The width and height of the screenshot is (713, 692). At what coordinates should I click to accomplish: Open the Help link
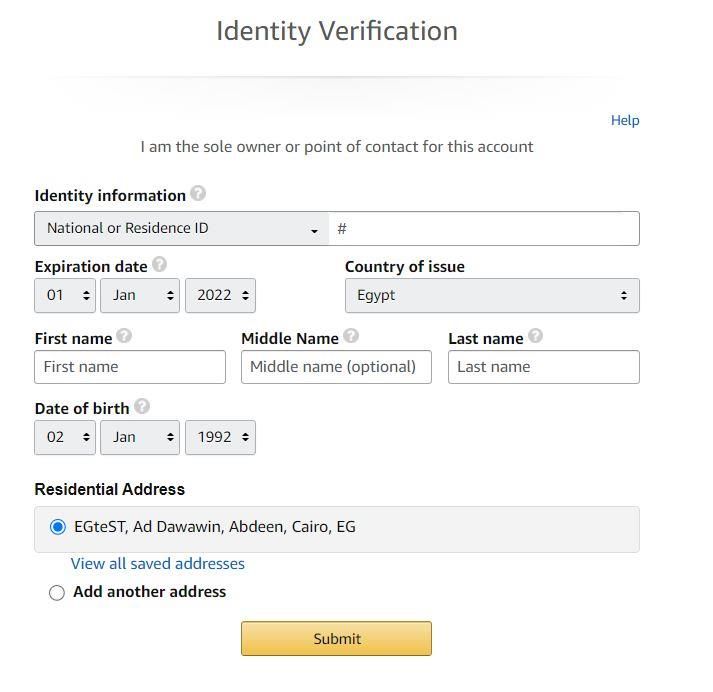(625, 120)
